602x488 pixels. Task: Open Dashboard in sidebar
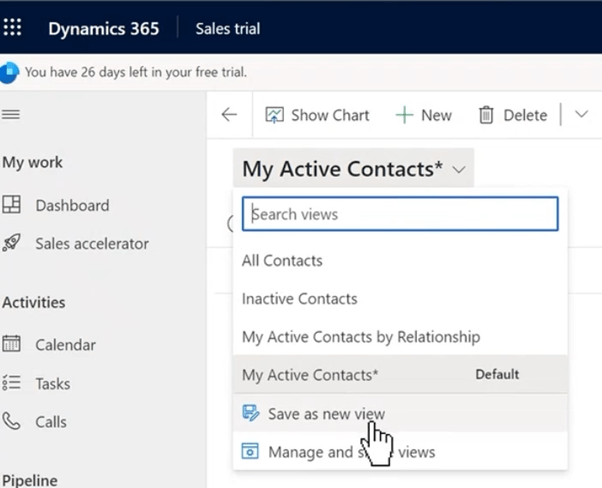click(72, 205)
